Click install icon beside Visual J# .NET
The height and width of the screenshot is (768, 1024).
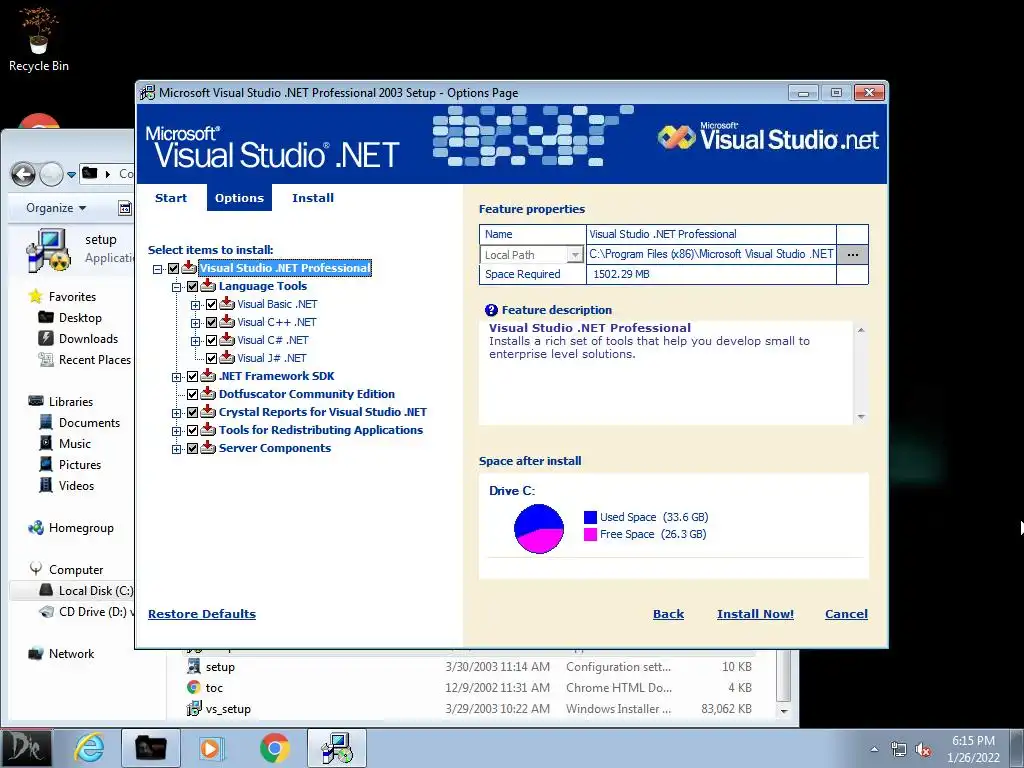point(227,358)
